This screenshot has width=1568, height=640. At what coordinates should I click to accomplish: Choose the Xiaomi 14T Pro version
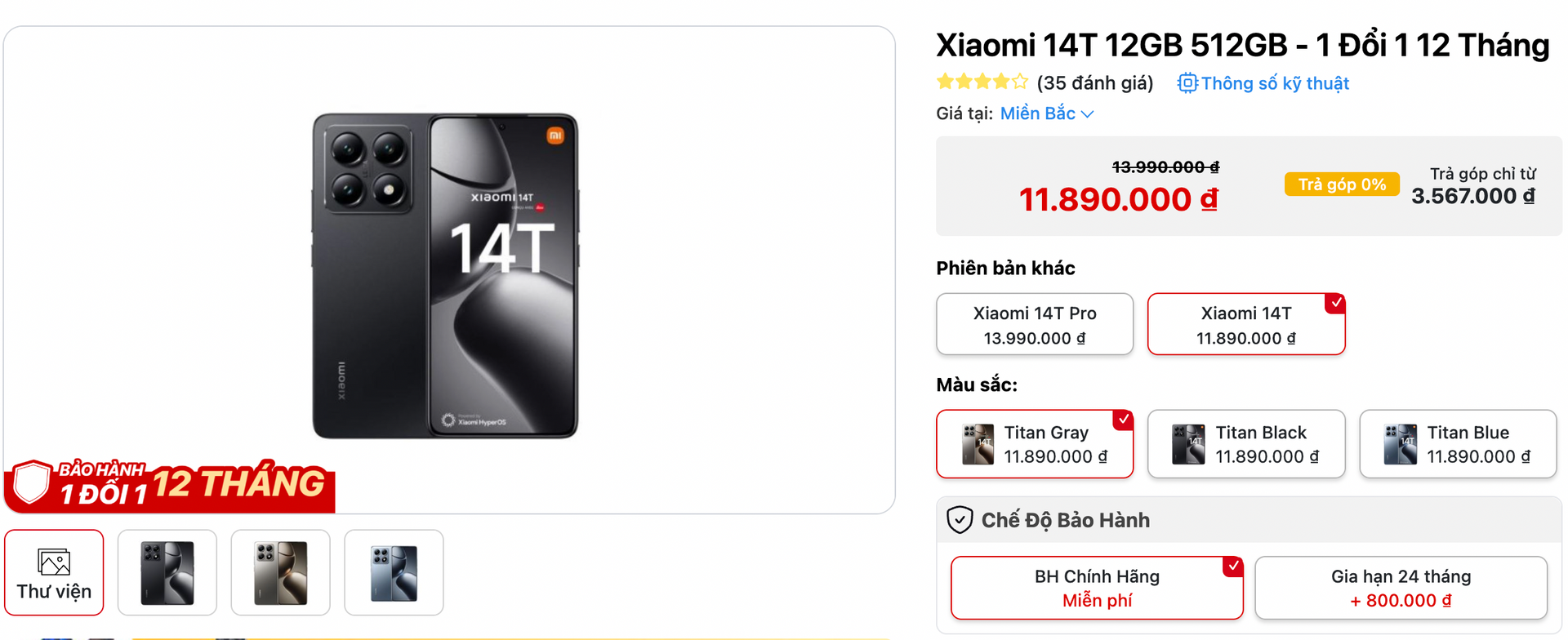1035,325
